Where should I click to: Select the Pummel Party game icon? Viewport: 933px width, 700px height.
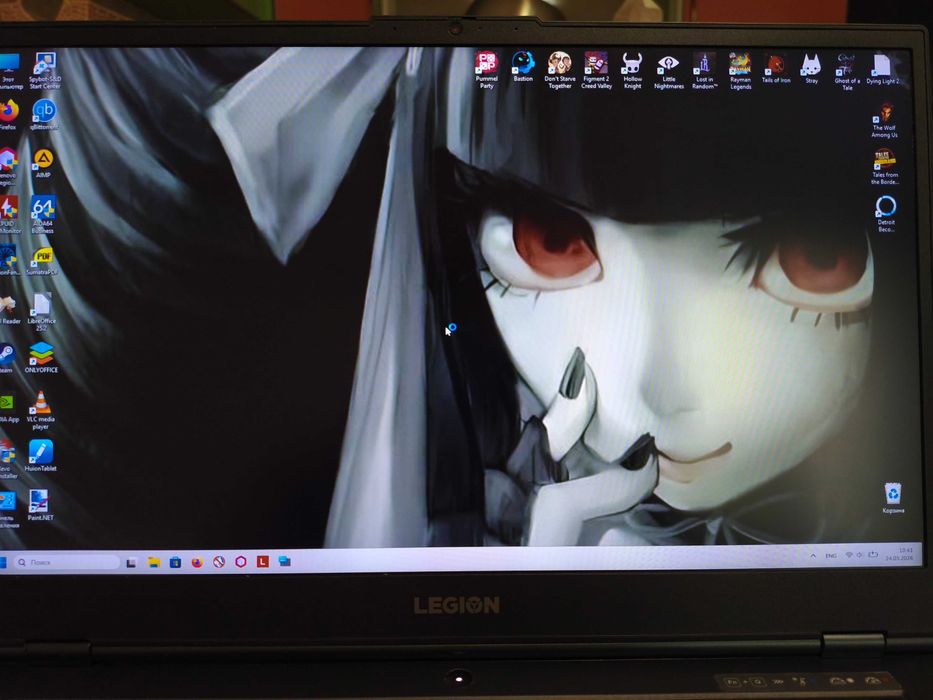coord(486,70)
